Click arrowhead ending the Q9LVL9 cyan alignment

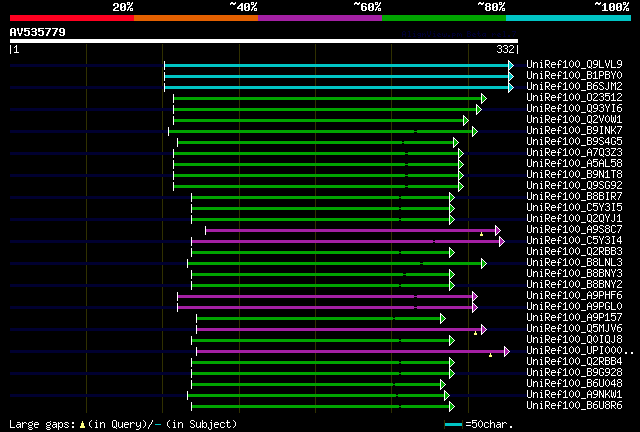511,65
